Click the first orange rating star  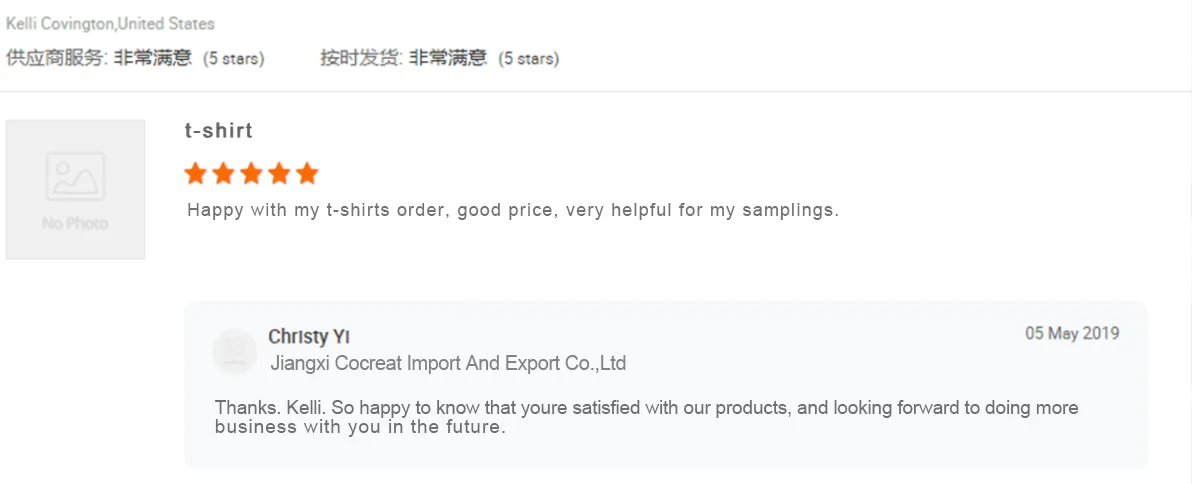196,174
